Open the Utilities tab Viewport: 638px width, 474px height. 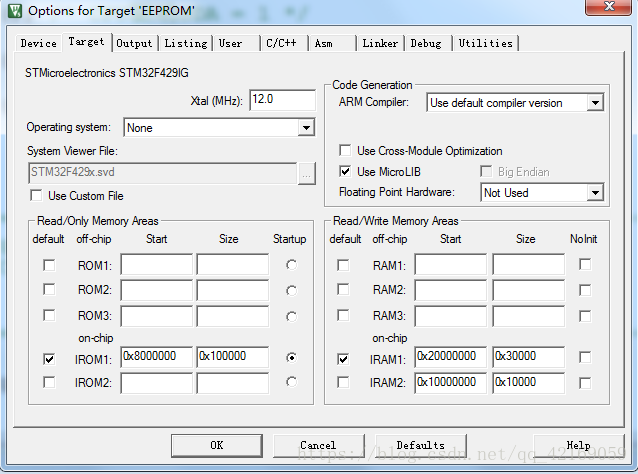point(485,44)
